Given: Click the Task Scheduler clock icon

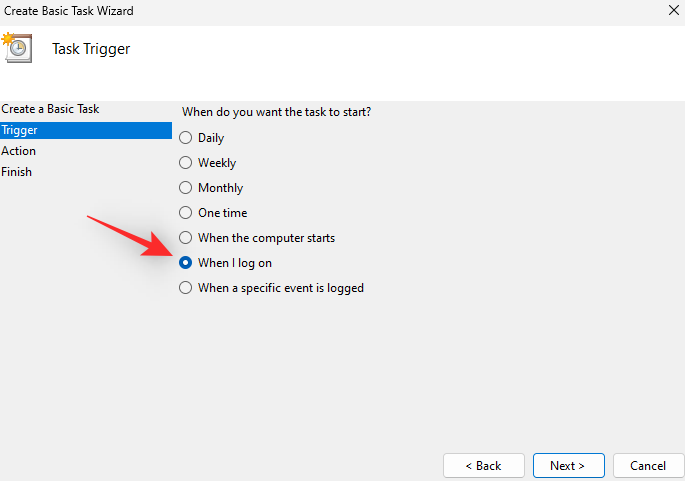Looking at the screenshot, I should pos(17,48).
